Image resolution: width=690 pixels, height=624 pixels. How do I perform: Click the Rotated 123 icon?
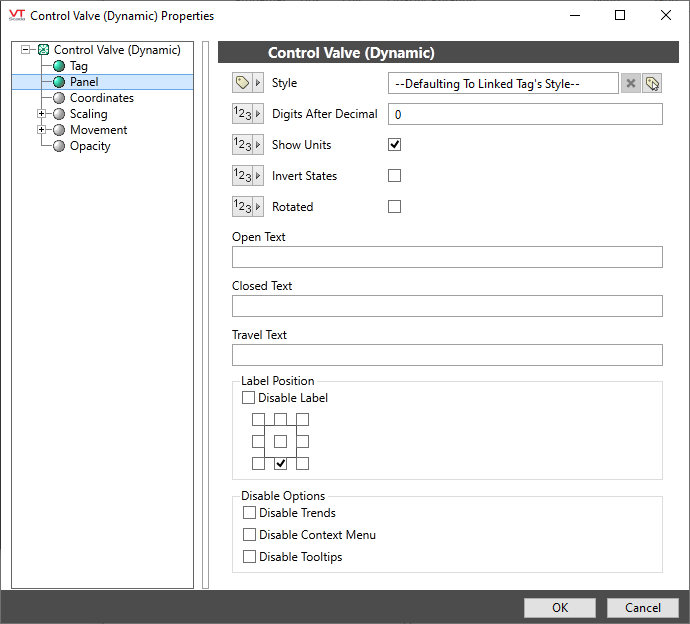(242, 206)
